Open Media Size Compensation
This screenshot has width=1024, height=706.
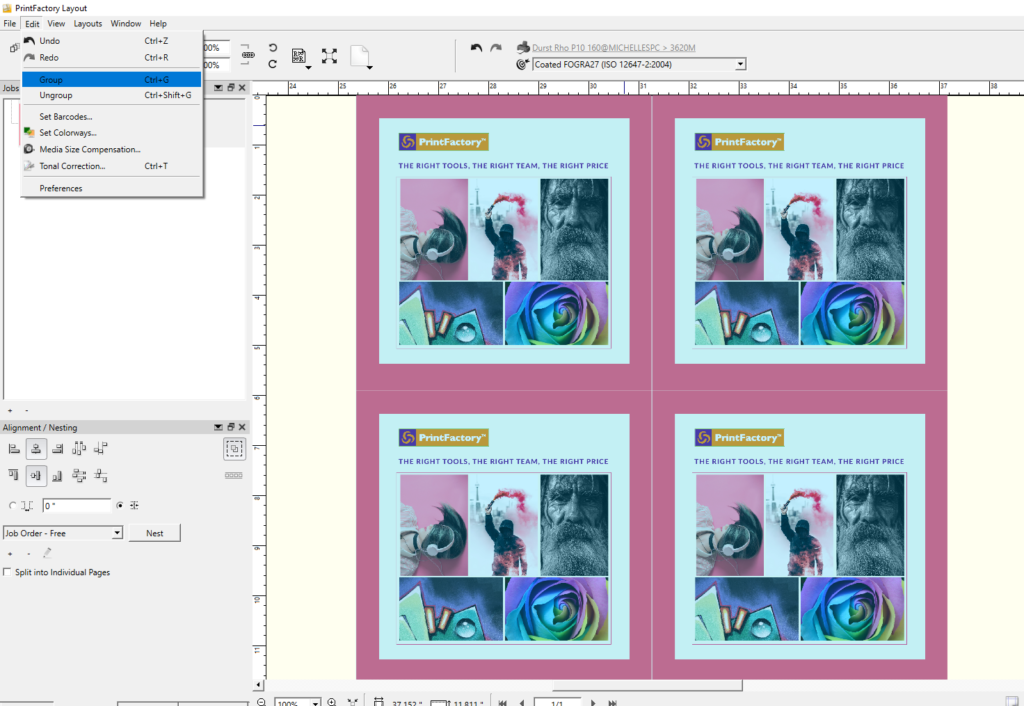(x=112, y=150)
